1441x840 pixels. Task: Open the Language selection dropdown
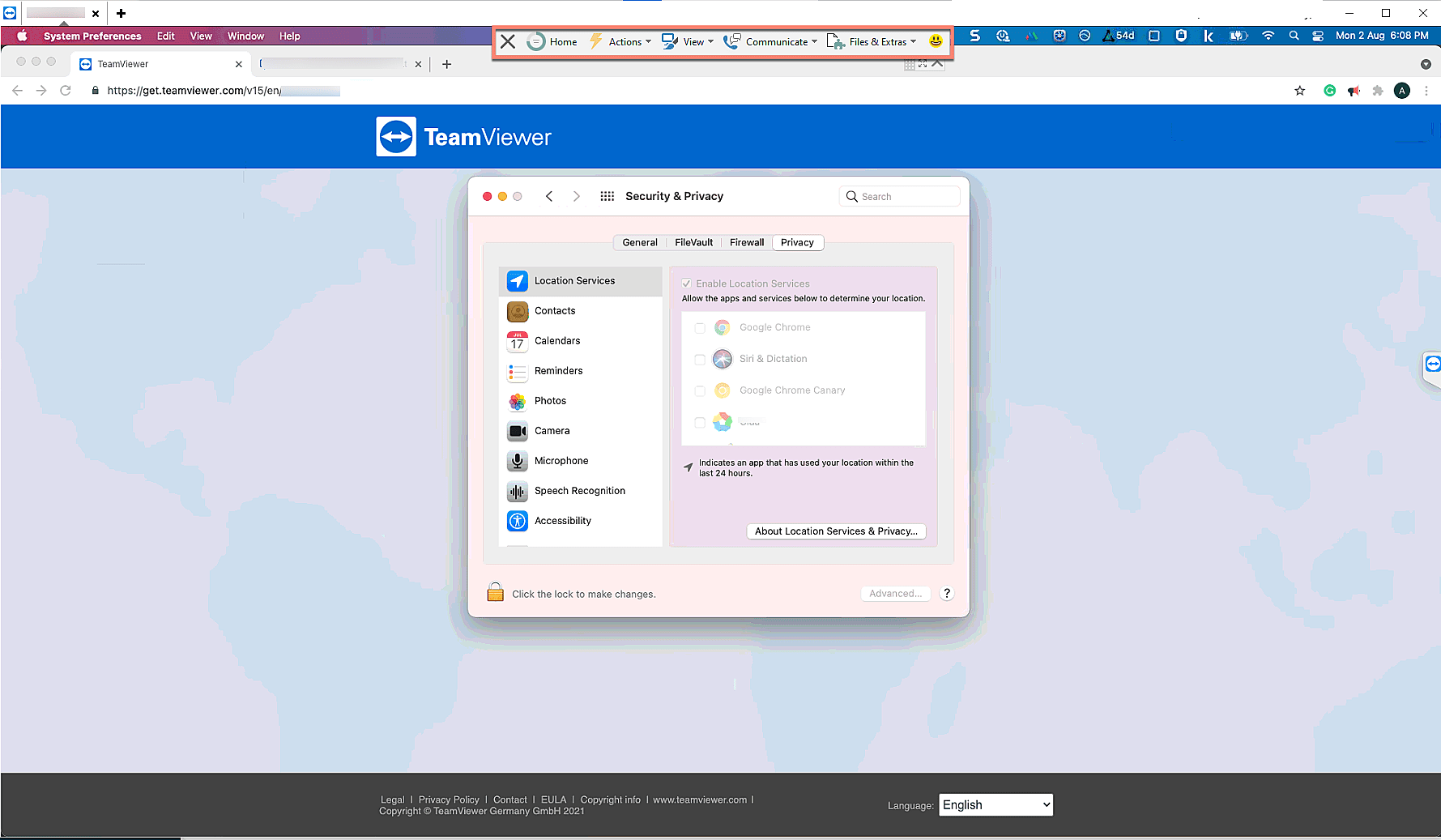pyautogui.click(x=995, y=804)
